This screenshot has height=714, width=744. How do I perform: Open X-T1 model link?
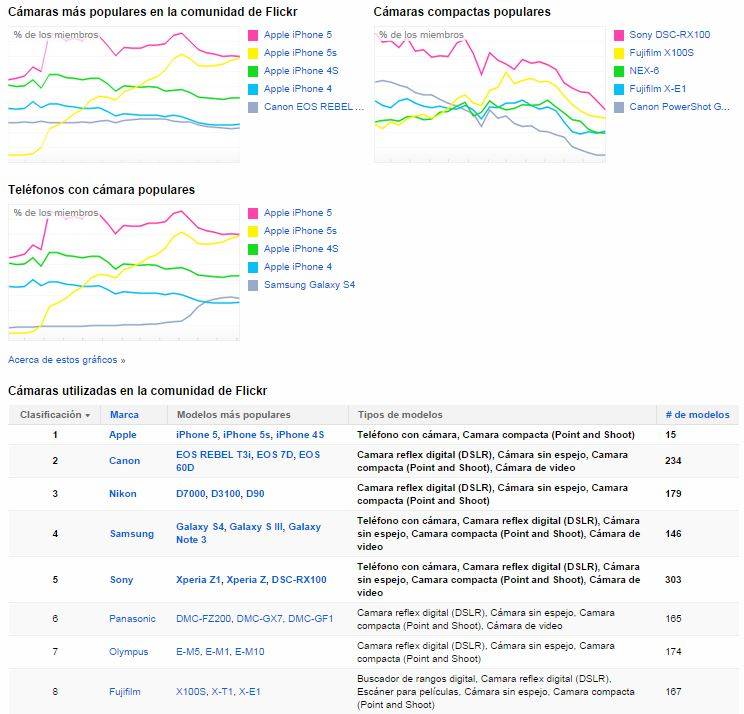pyautogui.click(x=222, y=692)
